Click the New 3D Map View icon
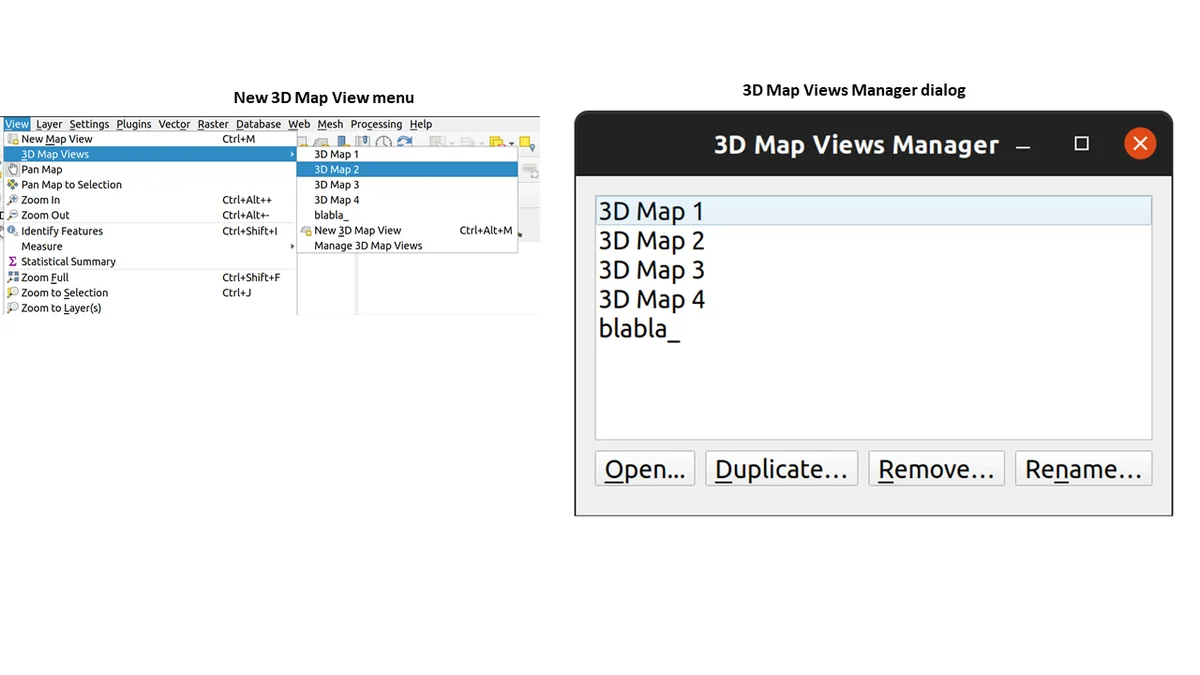This screenshot has height=675, width=1200. (306, 231)
